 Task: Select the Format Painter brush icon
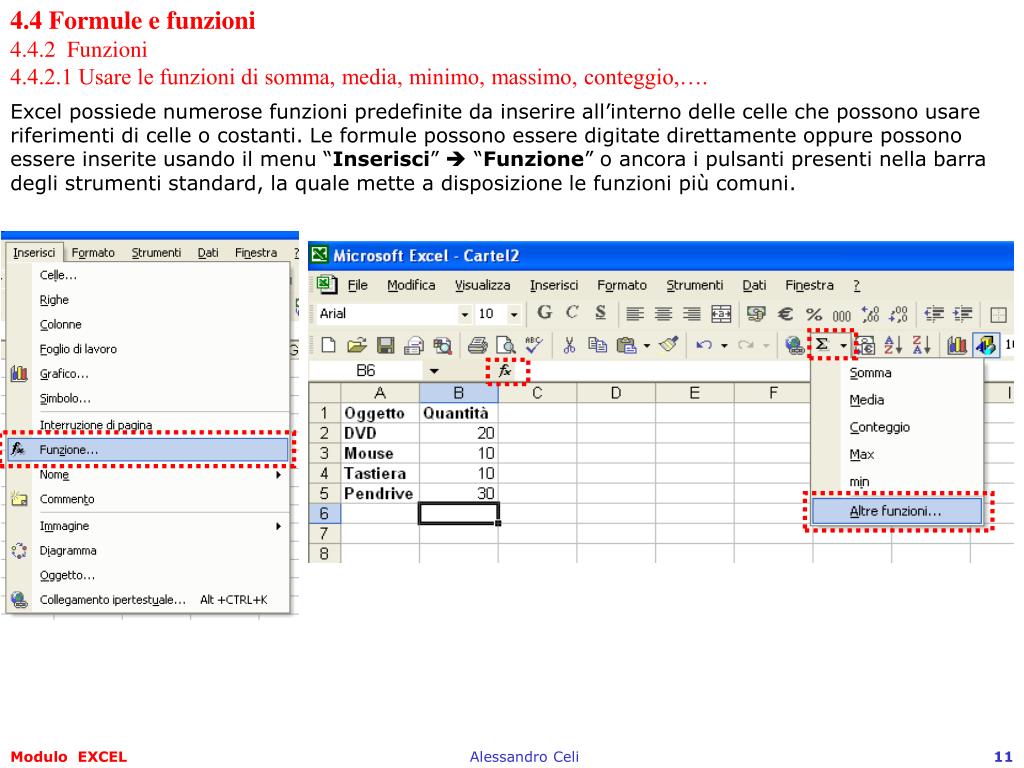pyautogui.click(x=669, y=344)
